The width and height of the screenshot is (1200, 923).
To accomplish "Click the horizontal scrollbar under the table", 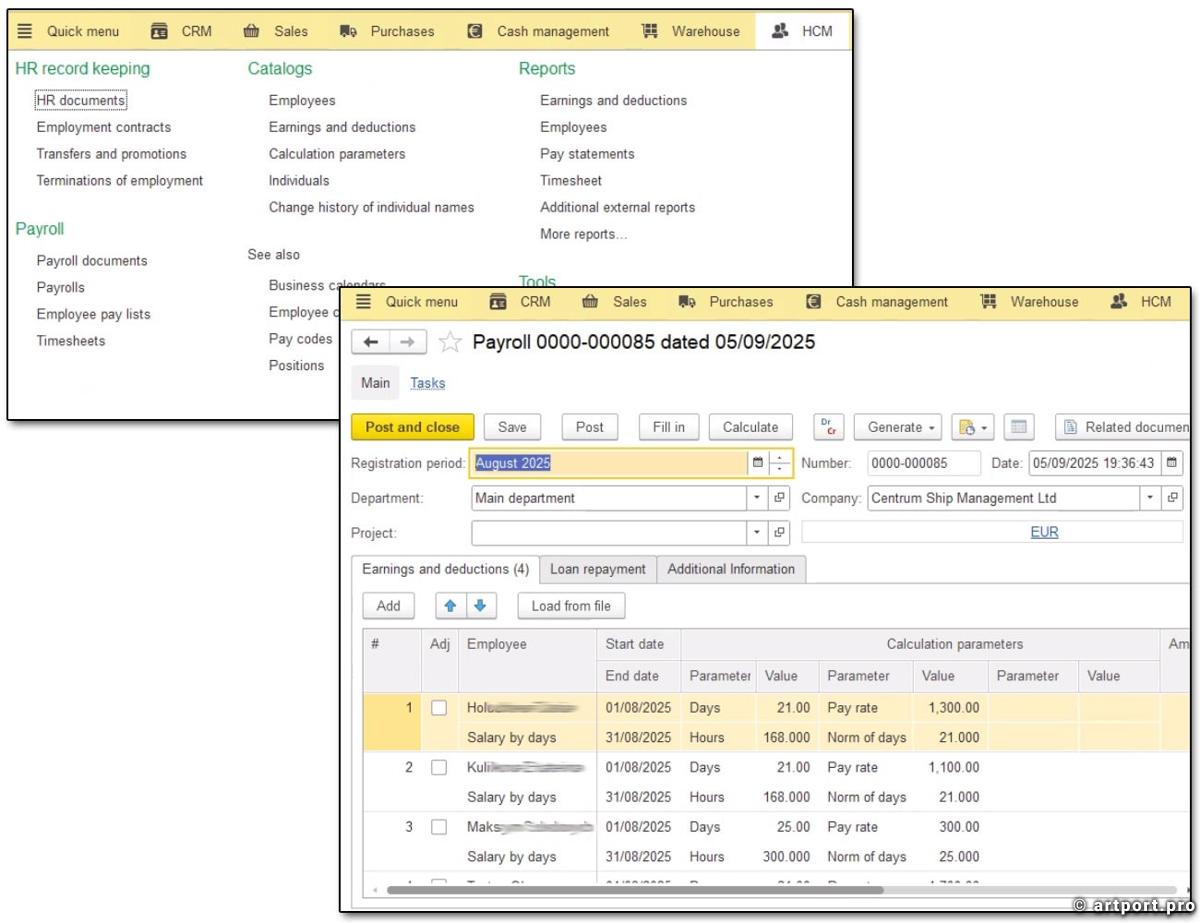I will (634, 889).
